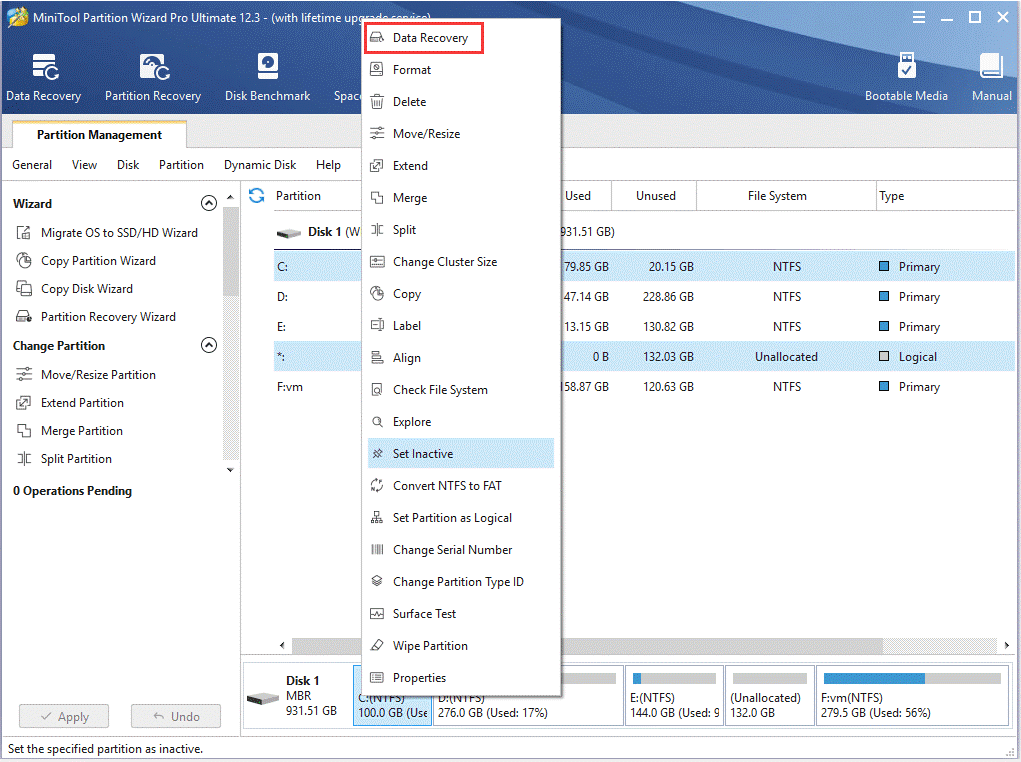This screenshot has width=1021, height=762.
Task: Open the Dynamic Disk menu
Action: point(259,164)
